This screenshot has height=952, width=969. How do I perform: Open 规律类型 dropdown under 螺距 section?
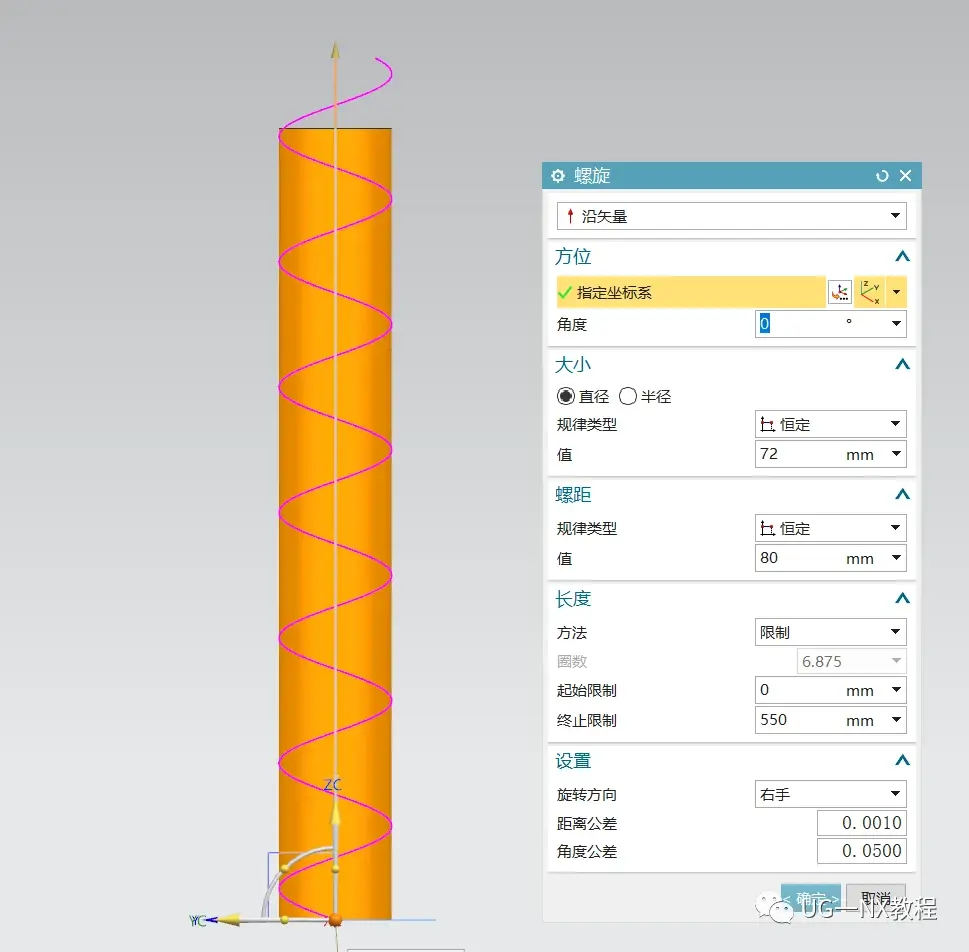pos(830,529)
